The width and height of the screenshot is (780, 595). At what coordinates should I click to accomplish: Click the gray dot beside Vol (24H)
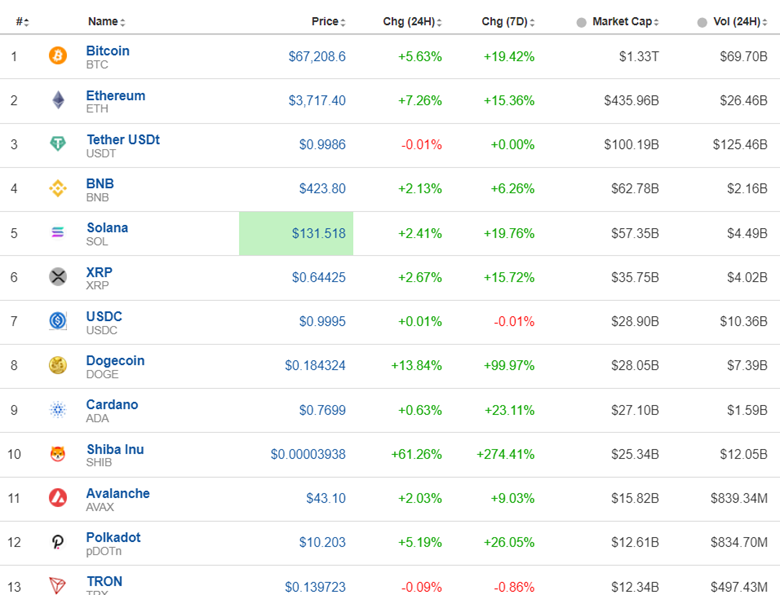pyautogui.click(x=702, y=22)
